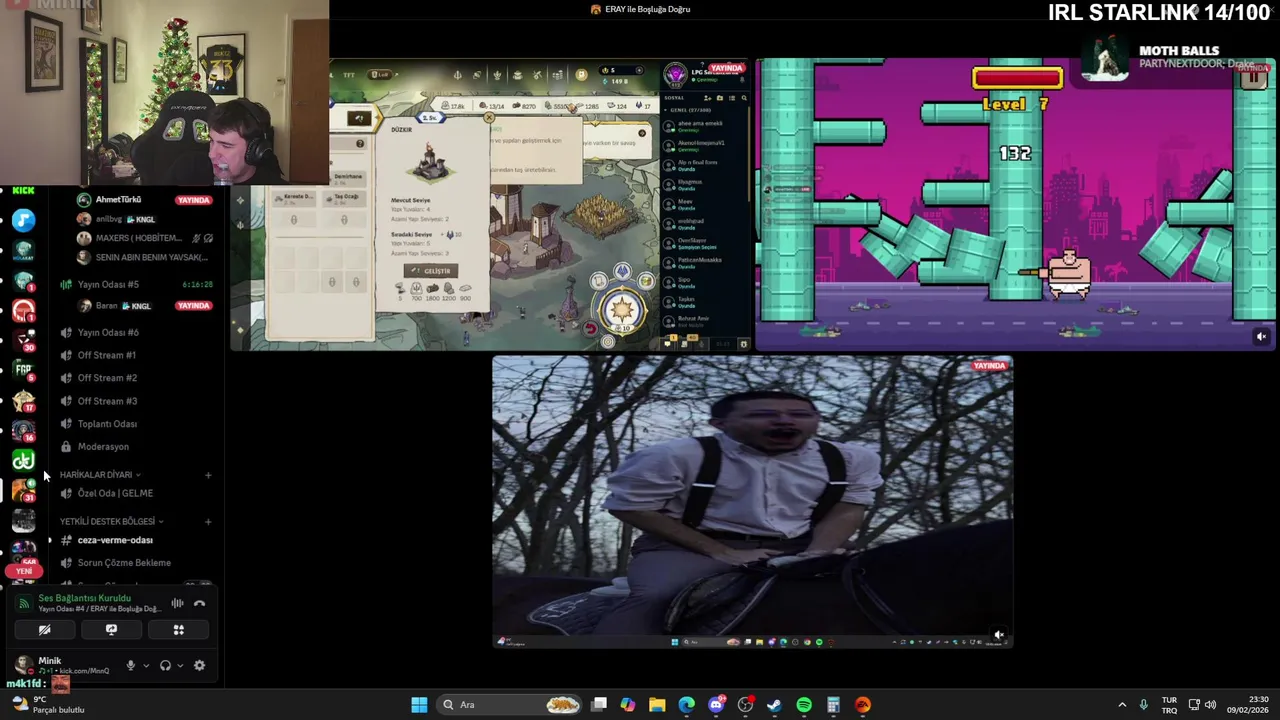The height and width of the screenshot is (720, 1280).
Task: Switch to Discord on the taskbar
Action: (x=716, y=705)
